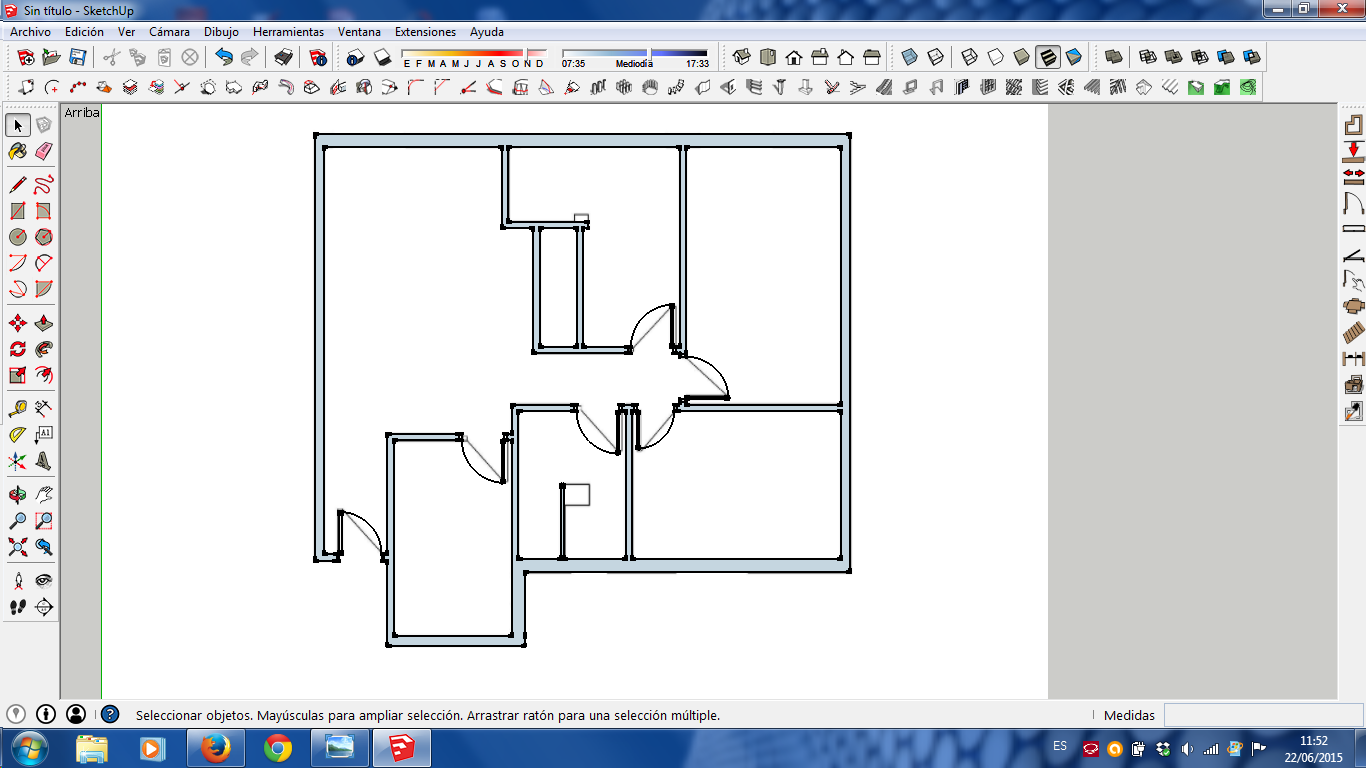Screen dimensions: 1366x768
Task: Select the Scale tool
Action: (18, 375)
